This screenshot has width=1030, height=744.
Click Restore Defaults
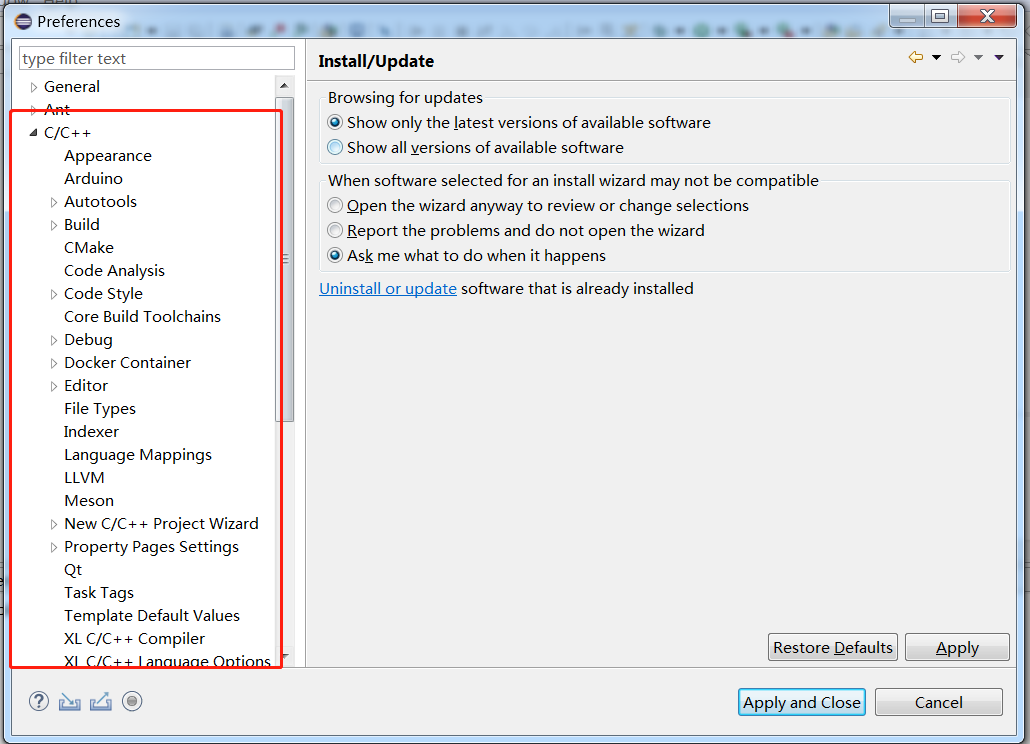(832, 647)
